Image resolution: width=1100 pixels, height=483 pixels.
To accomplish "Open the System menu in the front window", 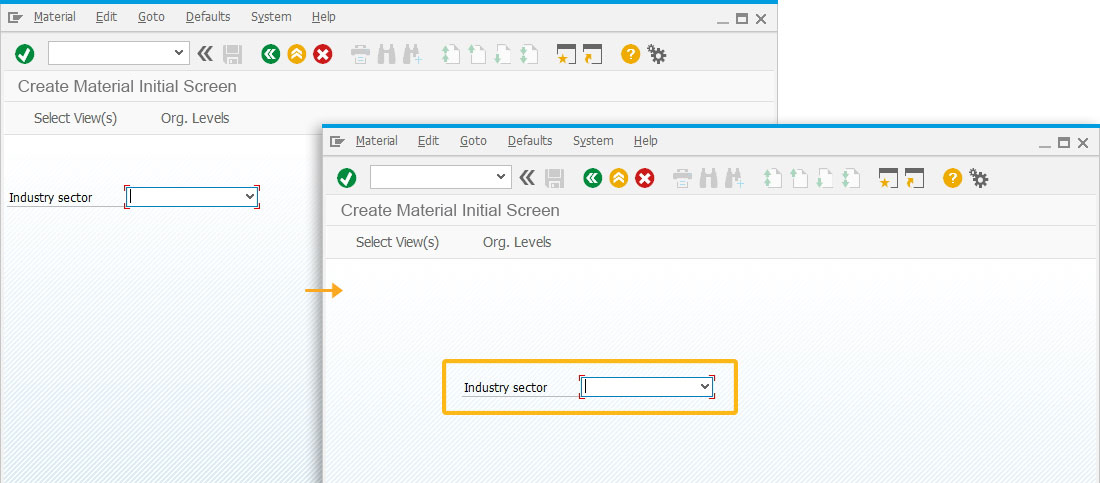I will pyautogui.click(x=593, y=141).
